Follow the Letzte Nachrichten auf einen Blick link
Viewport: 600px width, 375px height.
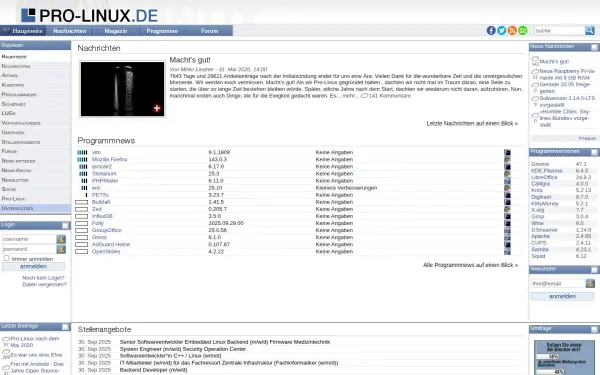(x=472, y=123)
